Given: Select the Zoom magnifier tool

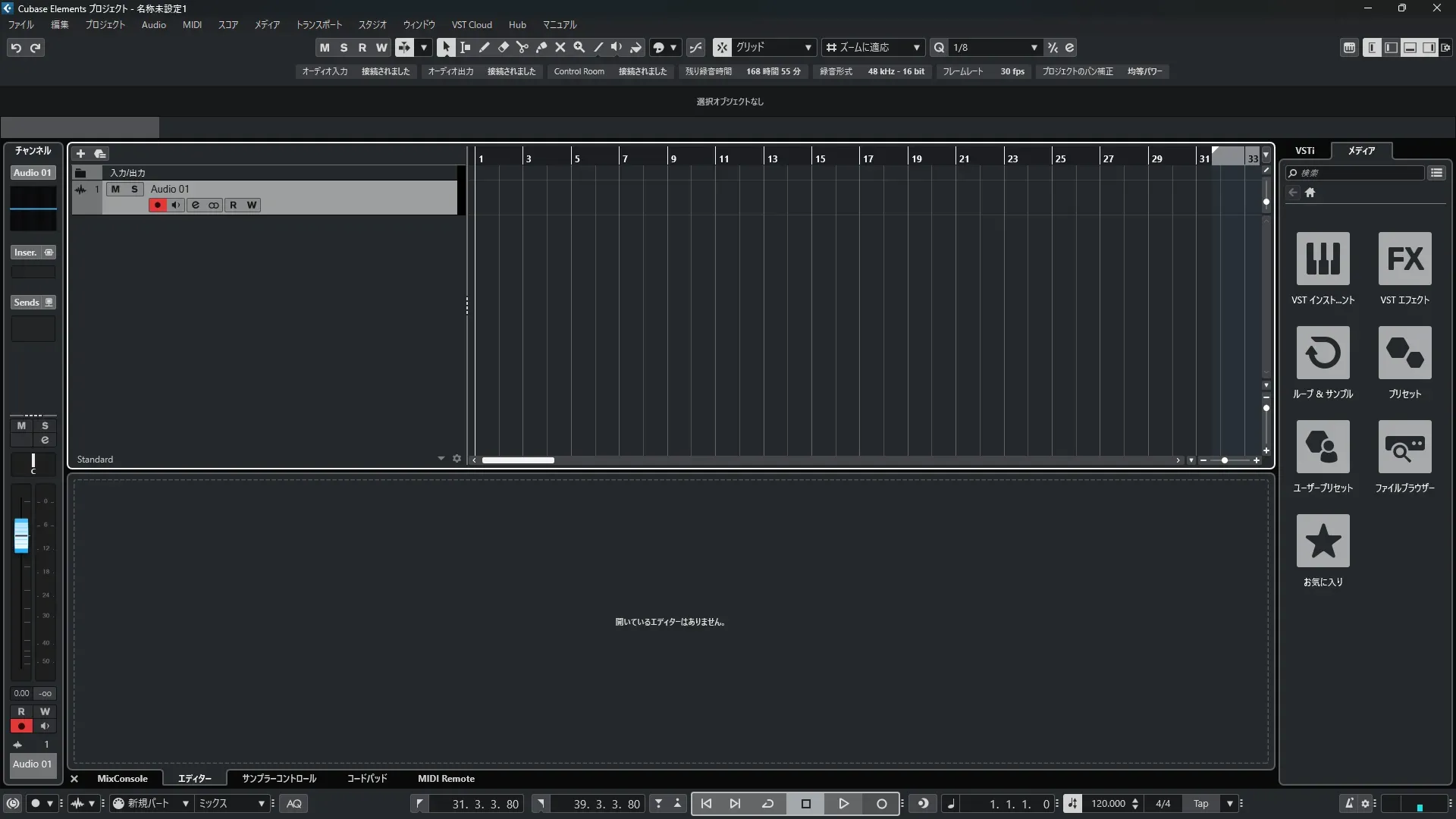Looking at the screenshot, I should point(579,47).
